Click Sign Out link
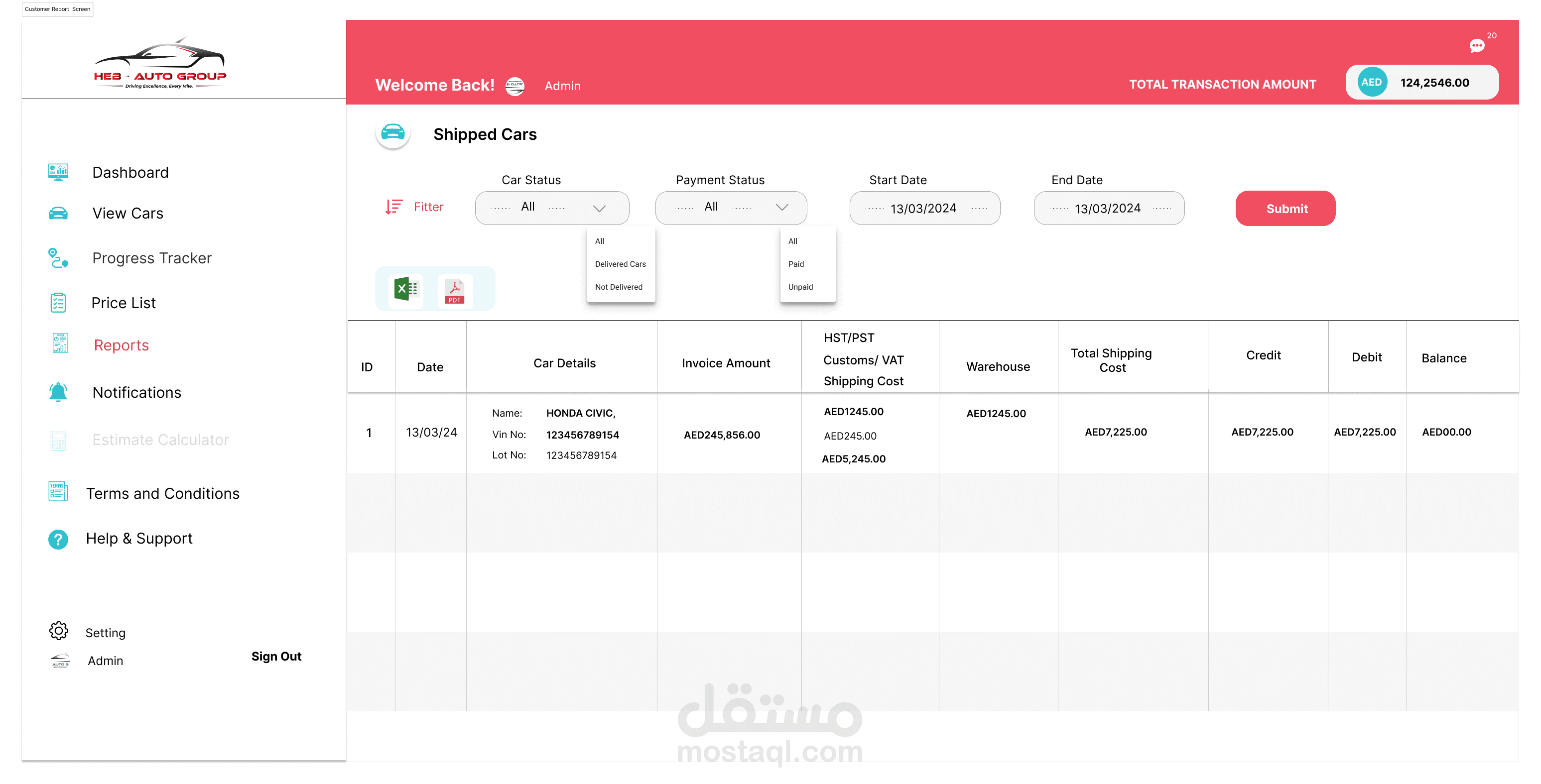 coord(276,656)
